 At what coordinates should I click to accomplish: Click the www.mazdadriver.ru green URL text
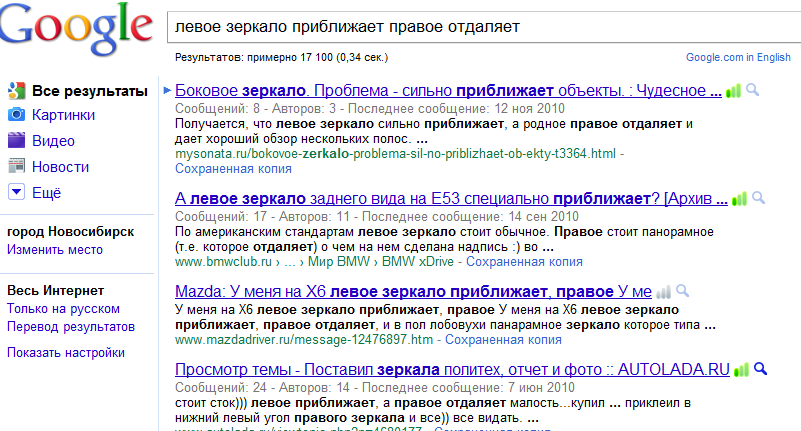click(304, 340)
